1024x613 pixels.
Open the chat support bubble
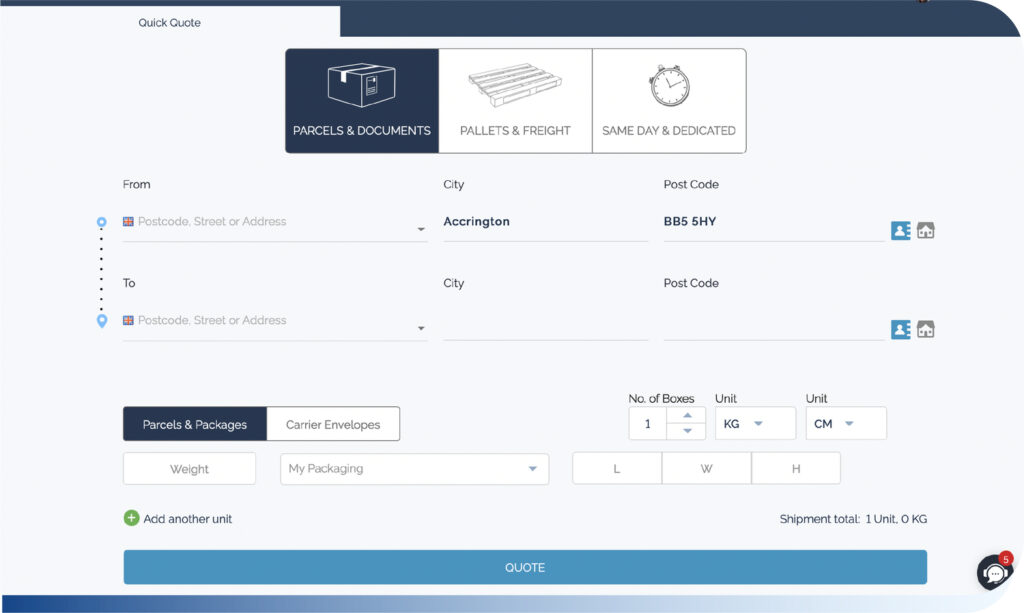click(x=993, y=572)
